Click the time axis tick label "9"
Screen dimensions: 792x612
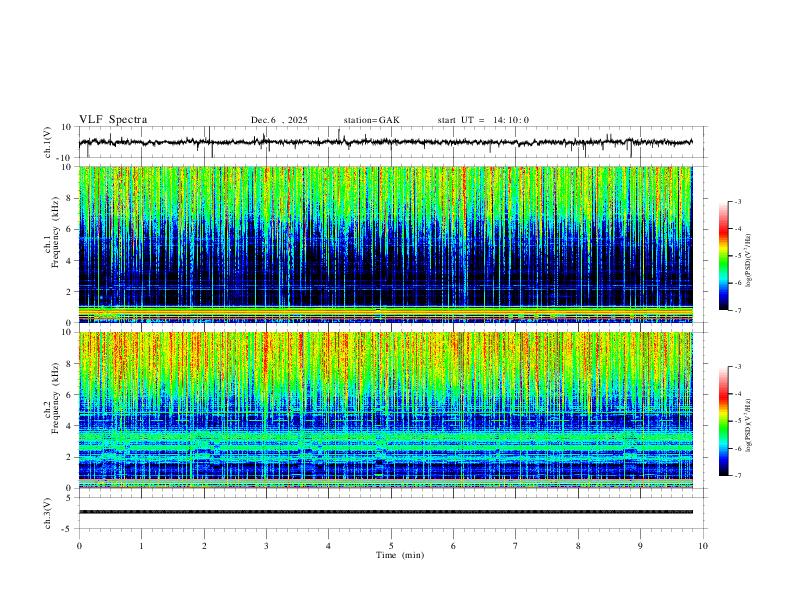click(x=640, y=546)
